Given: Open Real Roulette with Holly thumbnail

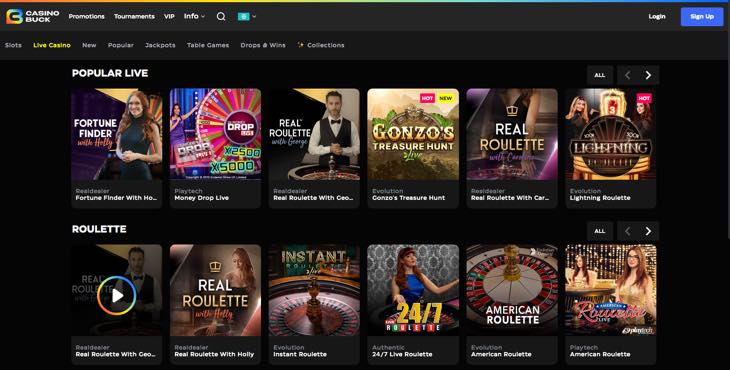Looking at the screenshot, I should [216, 290].
